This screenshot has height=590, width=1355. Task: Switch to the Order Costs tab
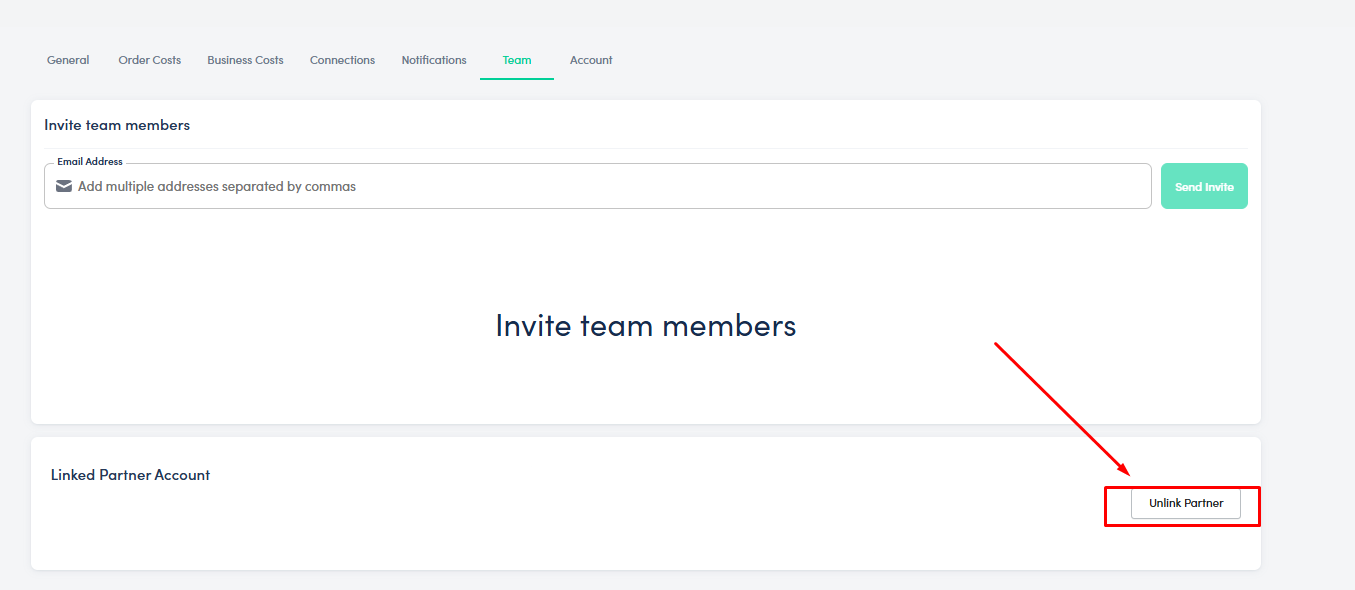click(x=150, y=60)
